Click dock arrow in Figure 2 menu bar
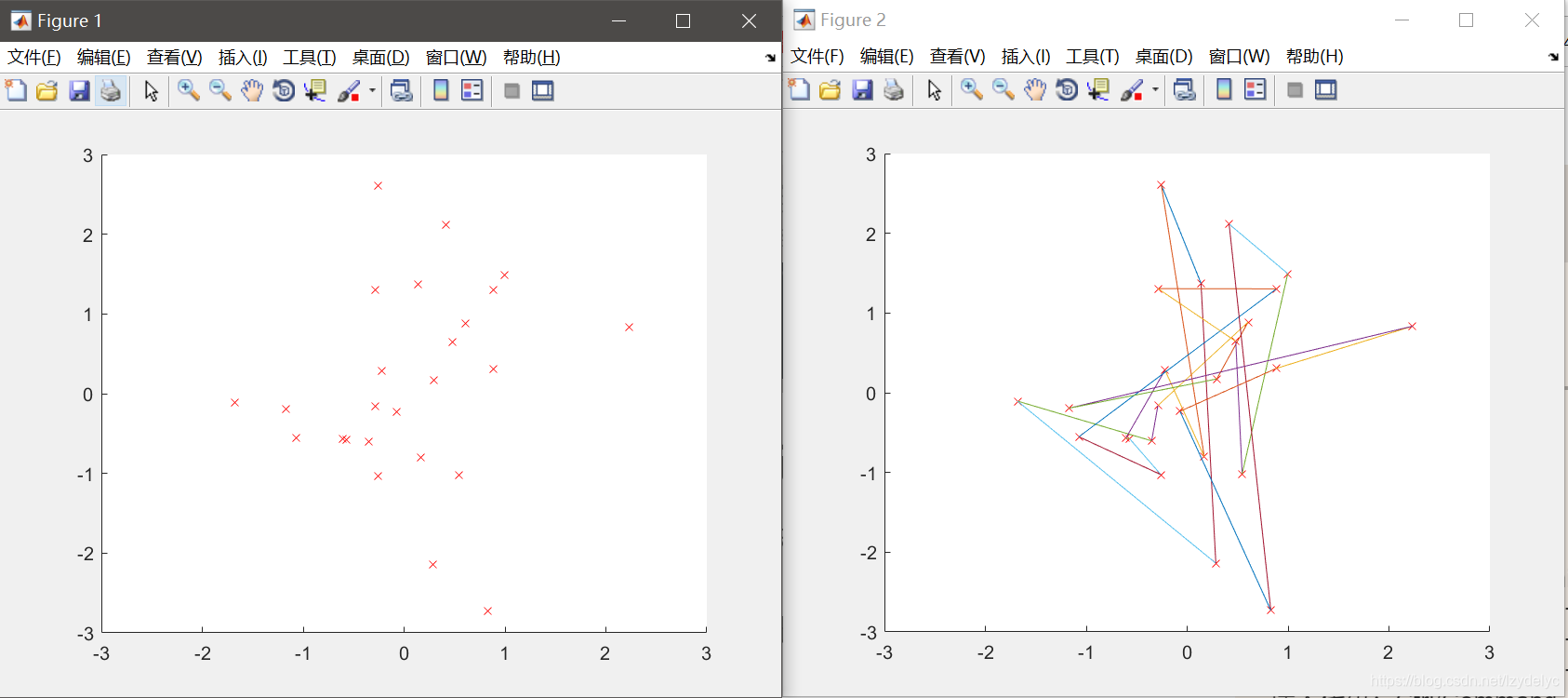 [1553, 57]
